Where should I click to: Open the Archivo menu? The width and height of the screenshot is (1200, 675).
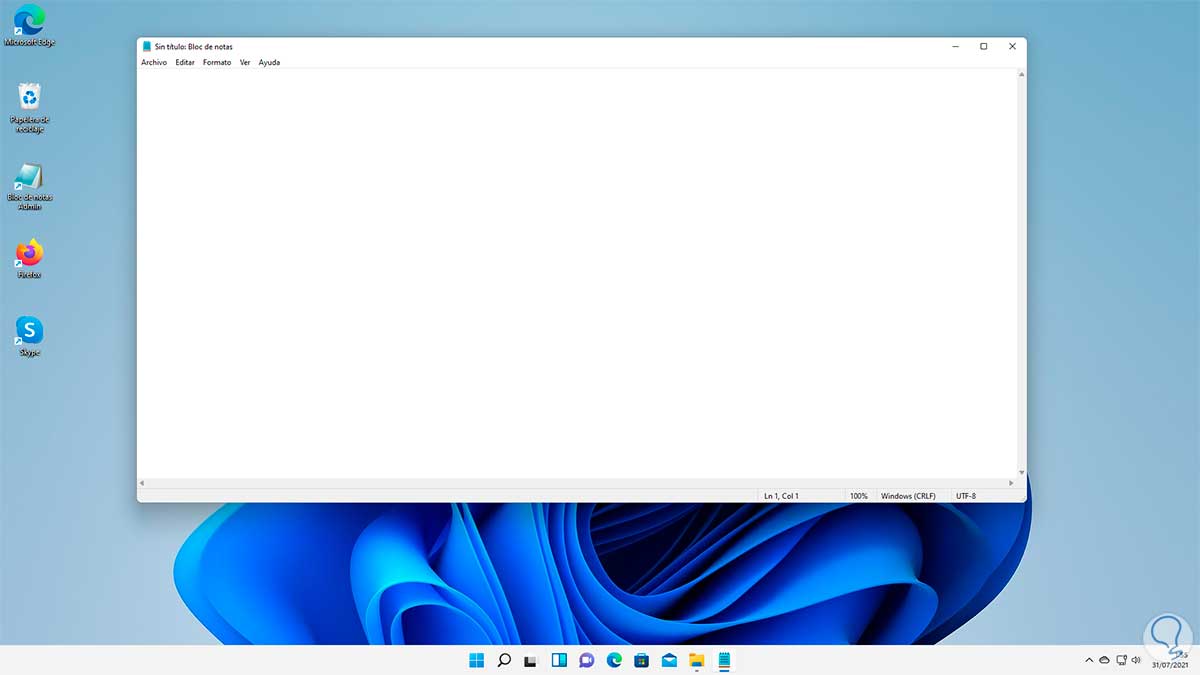point(154,62)
